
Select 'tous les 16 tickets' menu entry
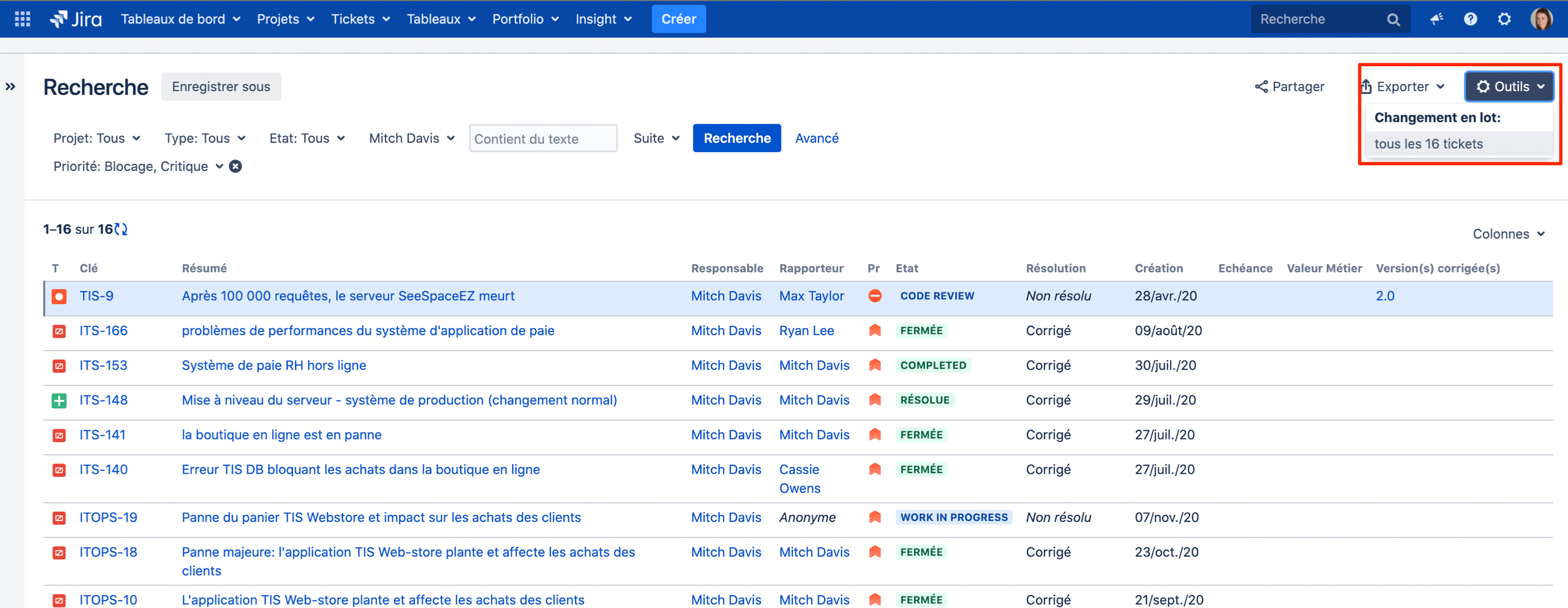pos(1428,144)
